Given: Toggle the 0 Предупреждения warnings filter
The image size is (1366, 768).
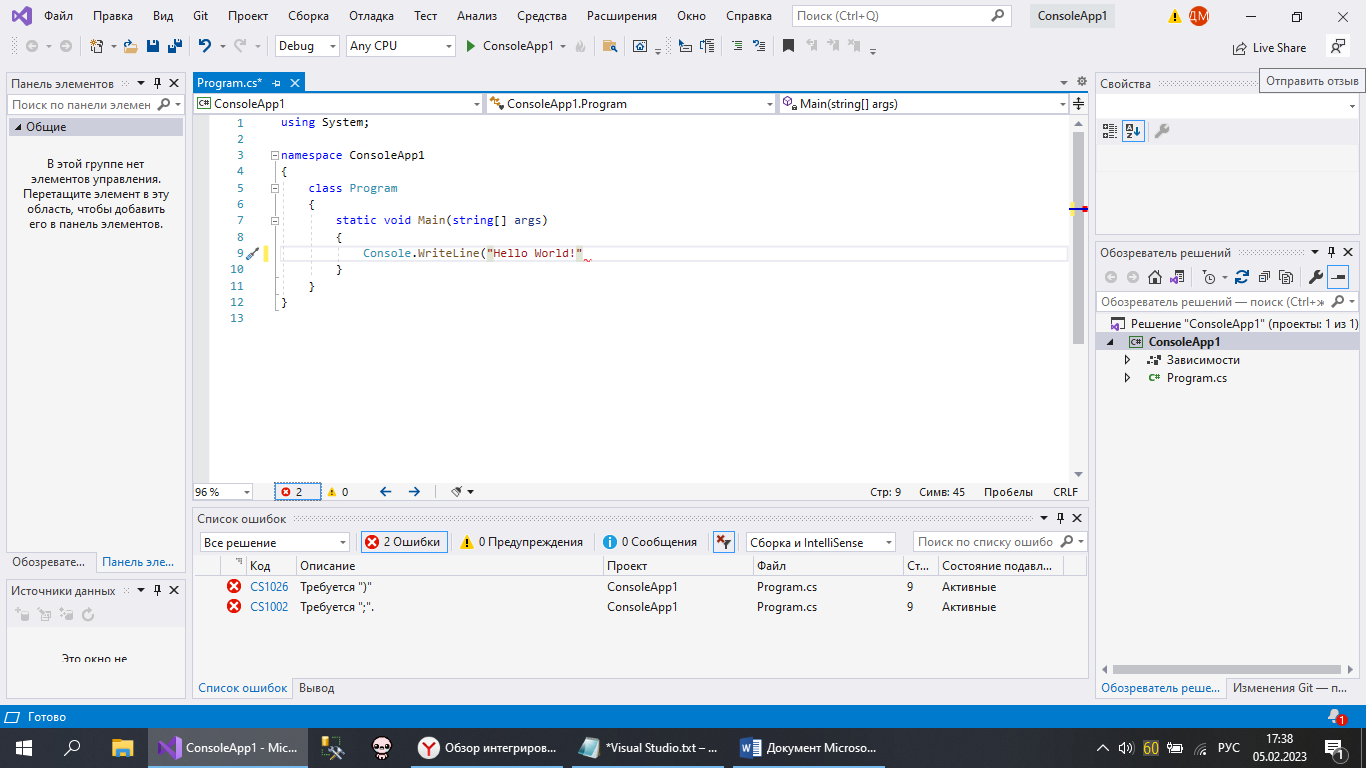Looking at the screenshot, I should [521, 542].
